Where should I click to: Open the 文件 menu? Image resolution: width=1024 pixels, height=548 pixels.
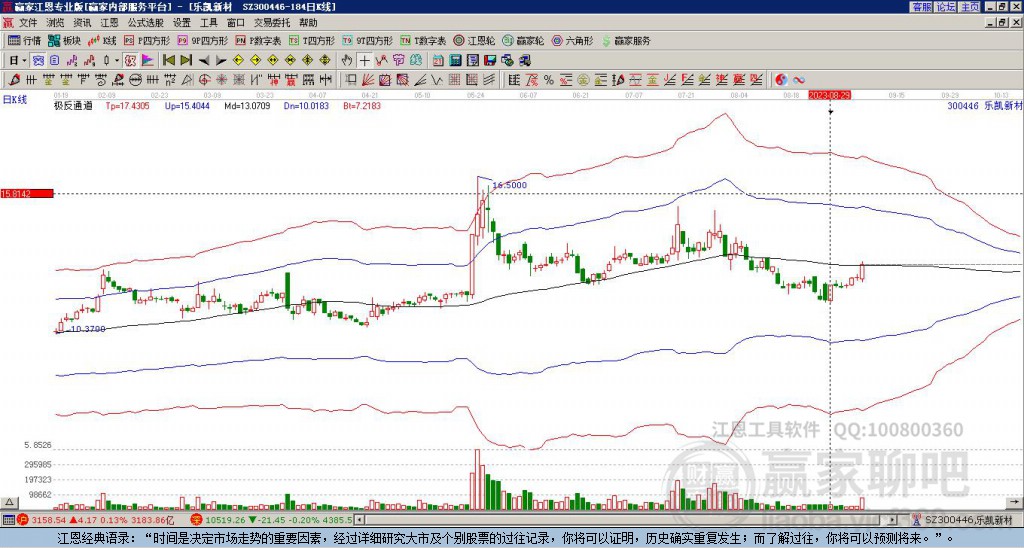(x=28, y=23)
